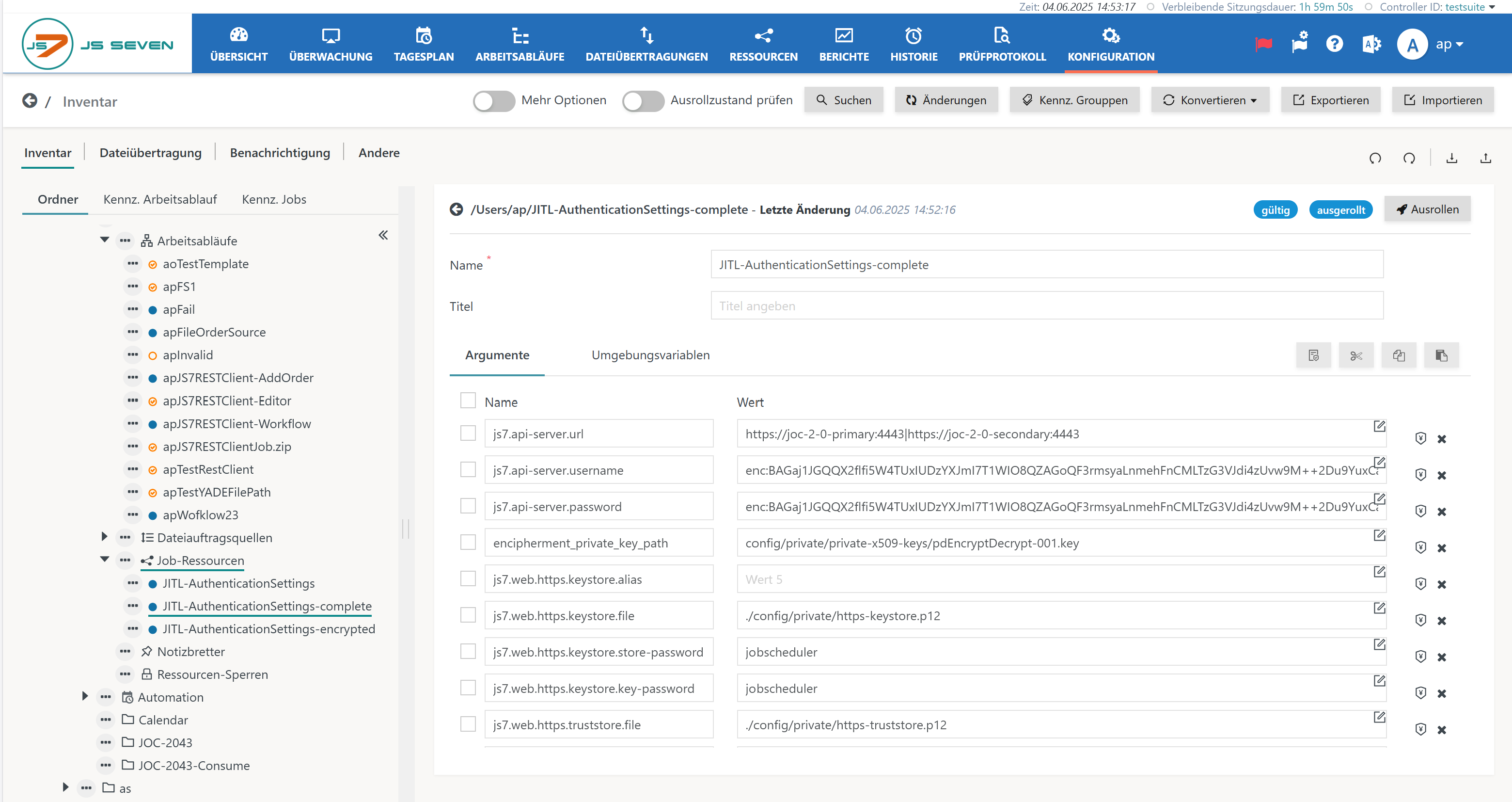Toggle the Ausrollzustand prüfen switch
The image size is (1512, 802).
pos(643,101)
